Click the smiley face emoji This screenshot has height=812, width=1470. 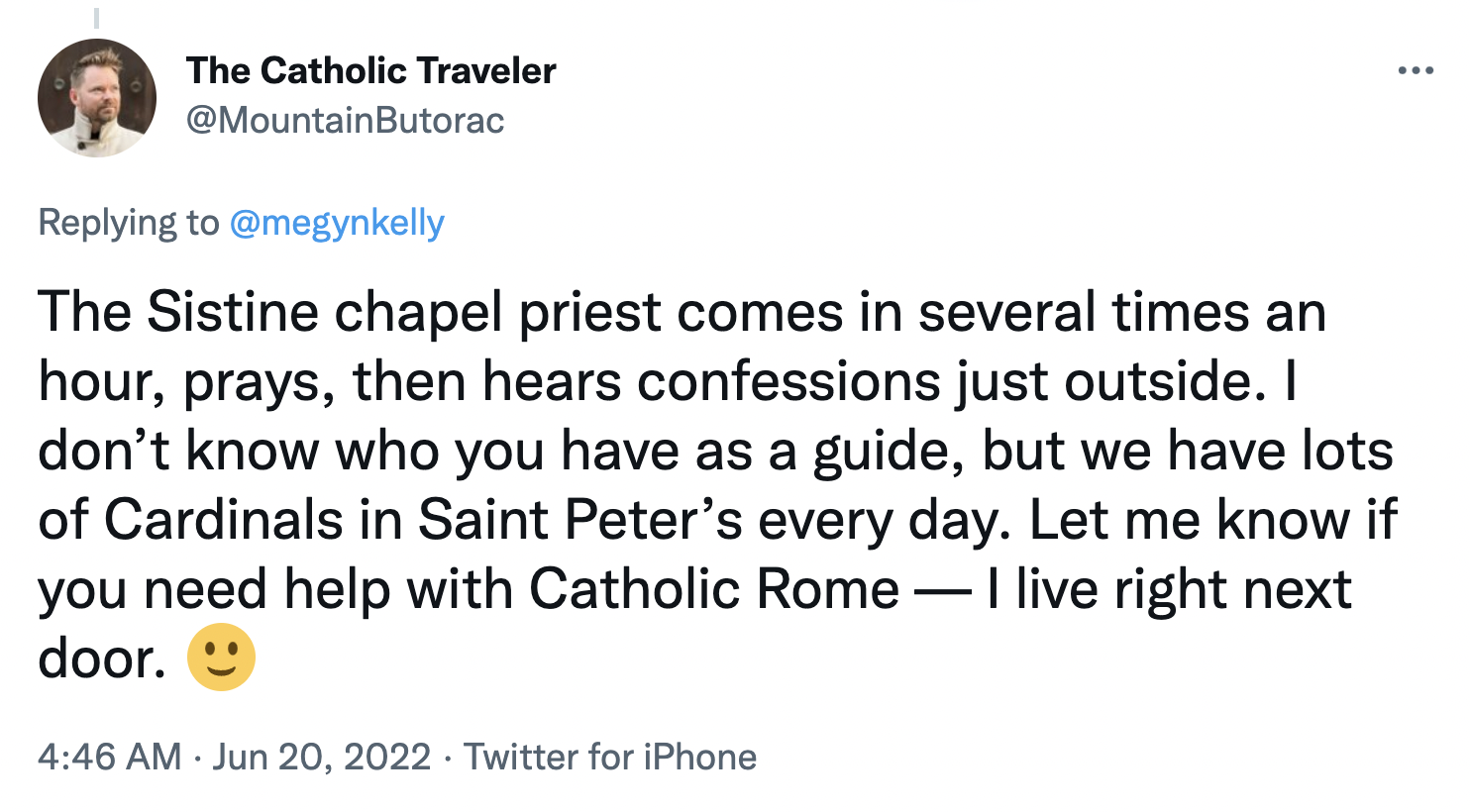pyautogui.click(x=221, y=658)
